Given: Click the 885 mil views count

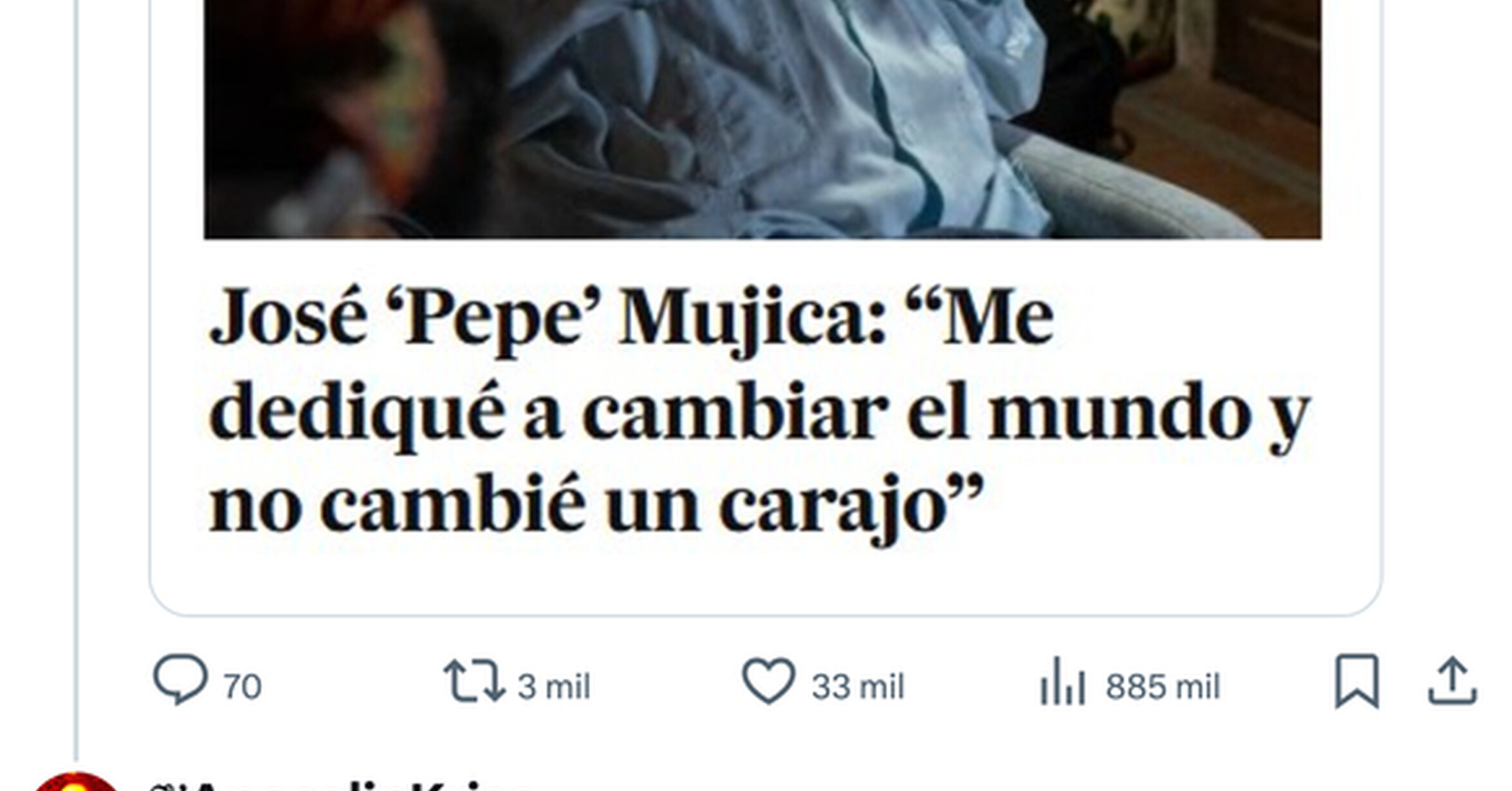Looking at the screenshot, I should click(x=1163, y=686).
